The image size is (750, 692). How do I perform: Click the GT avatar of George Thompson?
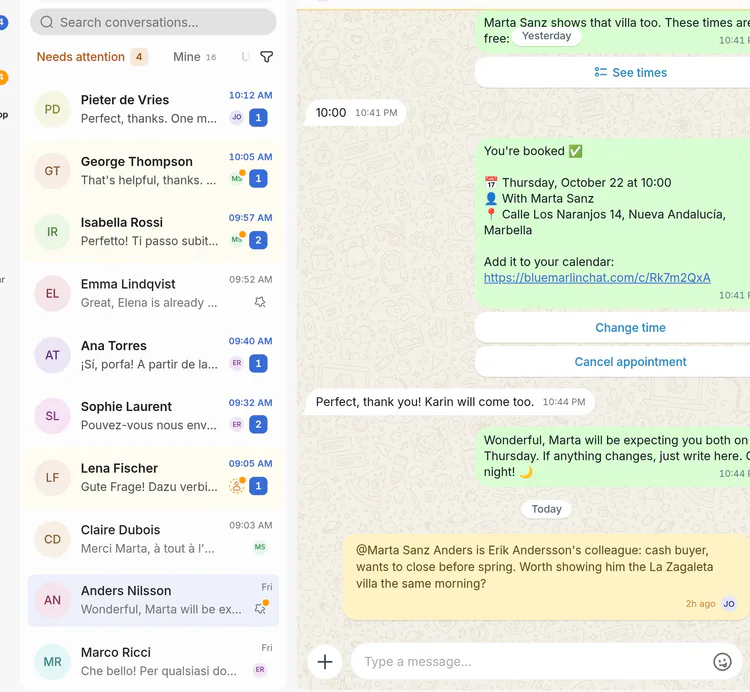point(52,171)
